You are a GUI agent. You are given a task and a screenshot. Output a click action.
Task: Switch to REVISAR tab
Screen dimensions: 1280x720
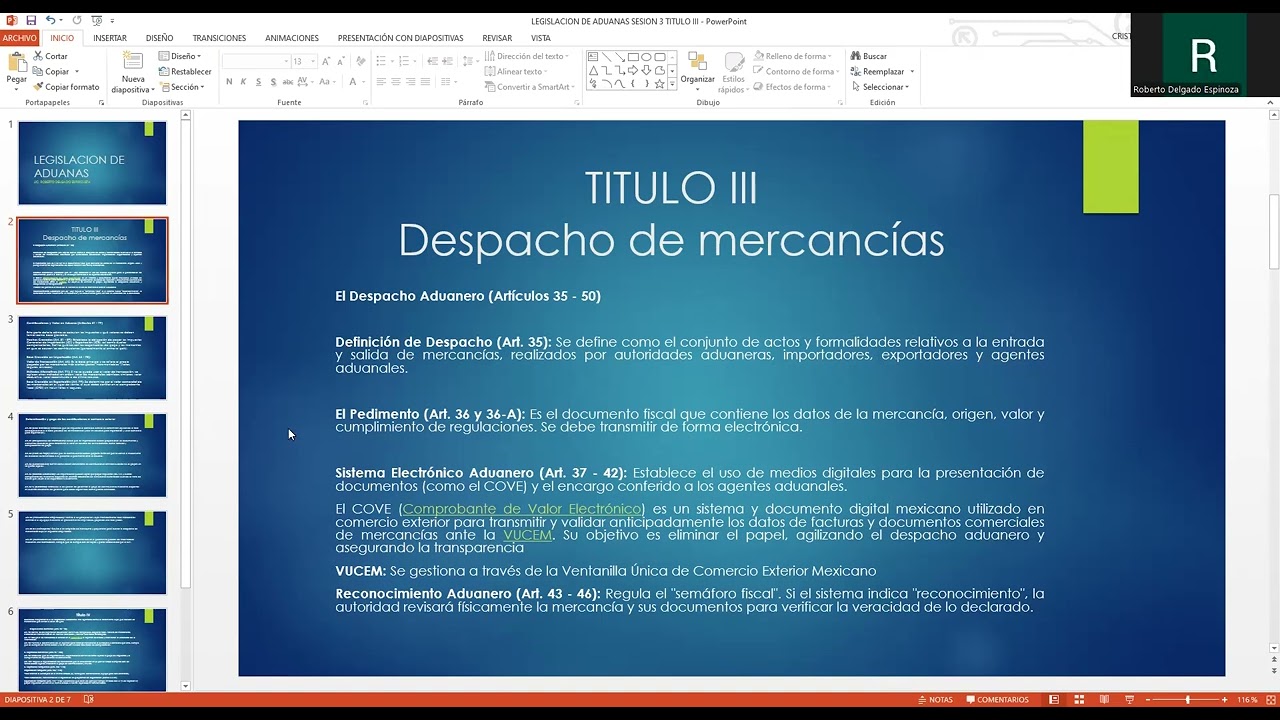(x=497, y=38)
